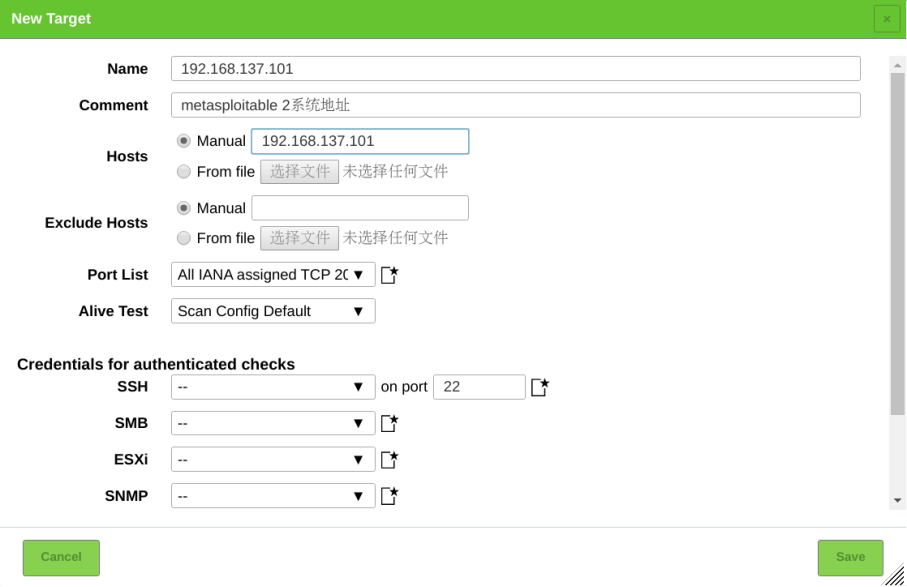Click the new port list icon
The width and height of the screenshot is (907, 587).
[x=389, y=275]
